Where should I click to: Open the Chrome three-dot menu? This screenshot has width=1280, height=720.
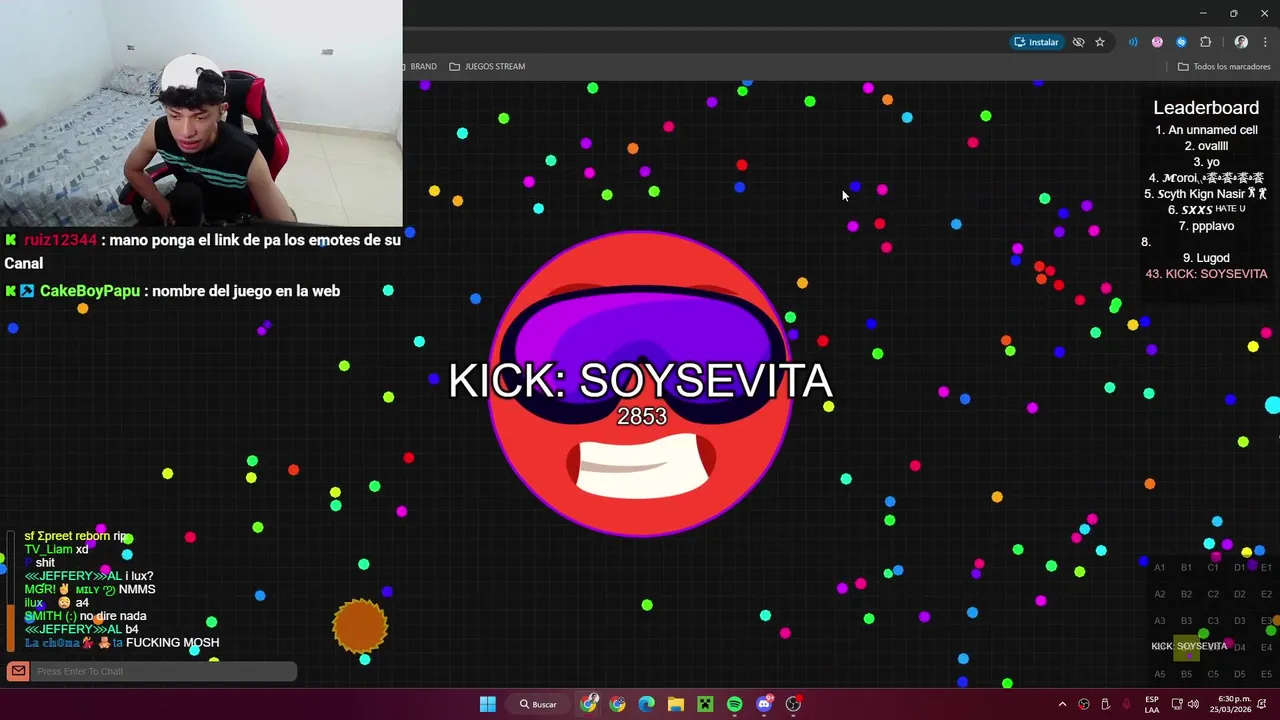point(1265,42)
